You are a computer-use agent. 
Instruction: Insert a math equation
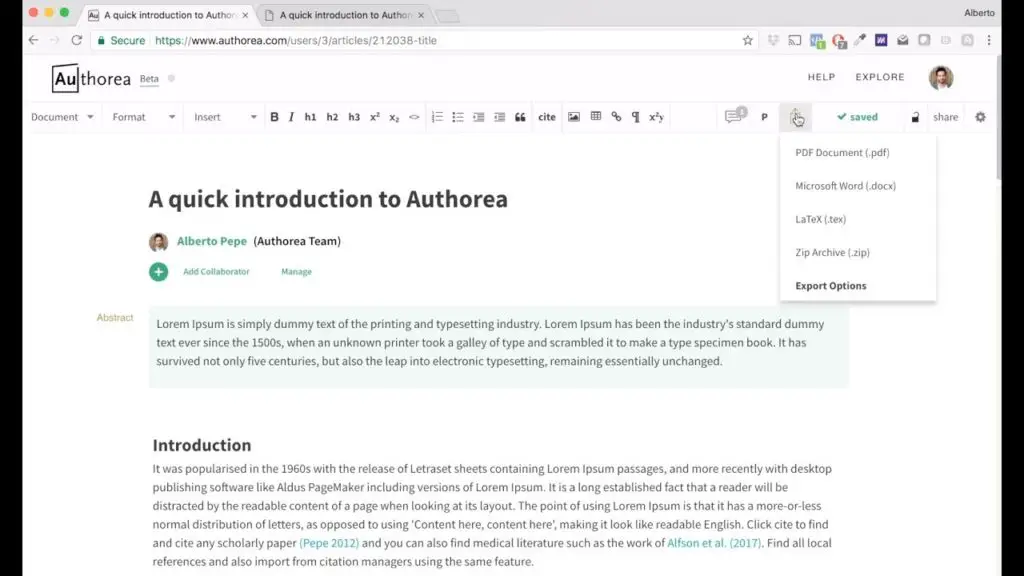coord(656,117)
